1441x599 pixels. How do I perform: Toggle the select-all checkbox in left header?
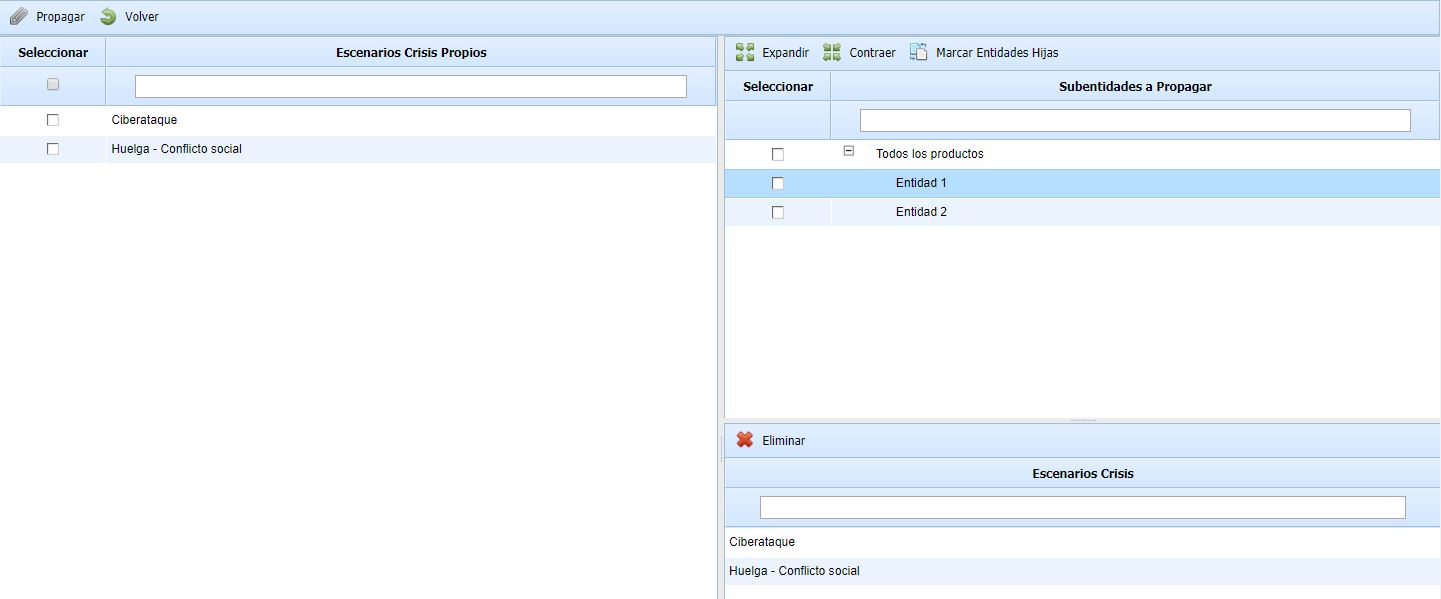tap(53, 85)
